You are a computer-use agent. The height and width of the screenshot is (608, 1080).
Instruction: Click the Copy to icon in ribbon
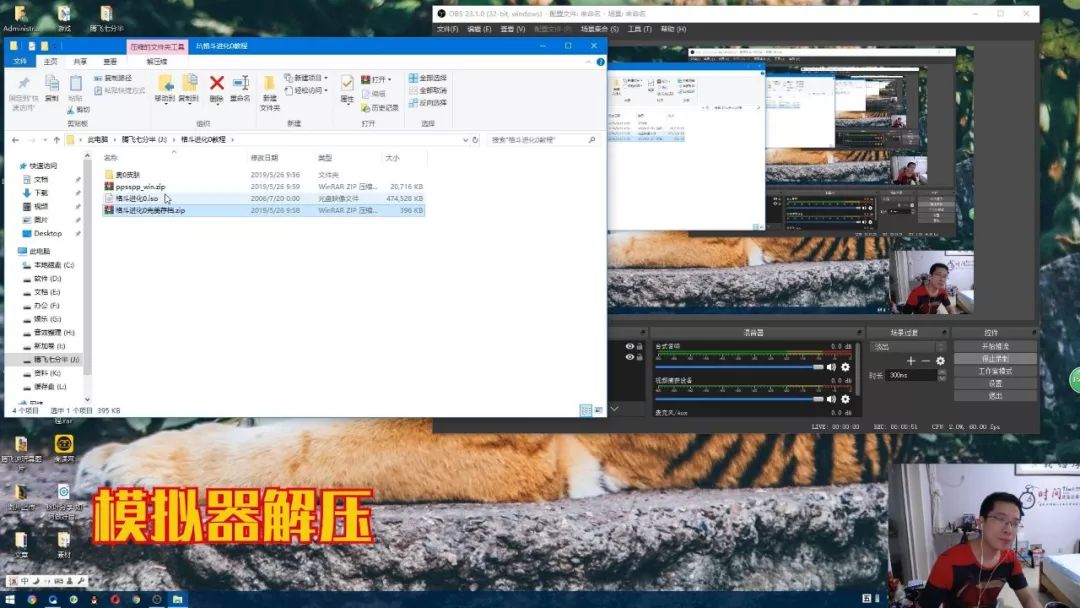click(189, 83)
